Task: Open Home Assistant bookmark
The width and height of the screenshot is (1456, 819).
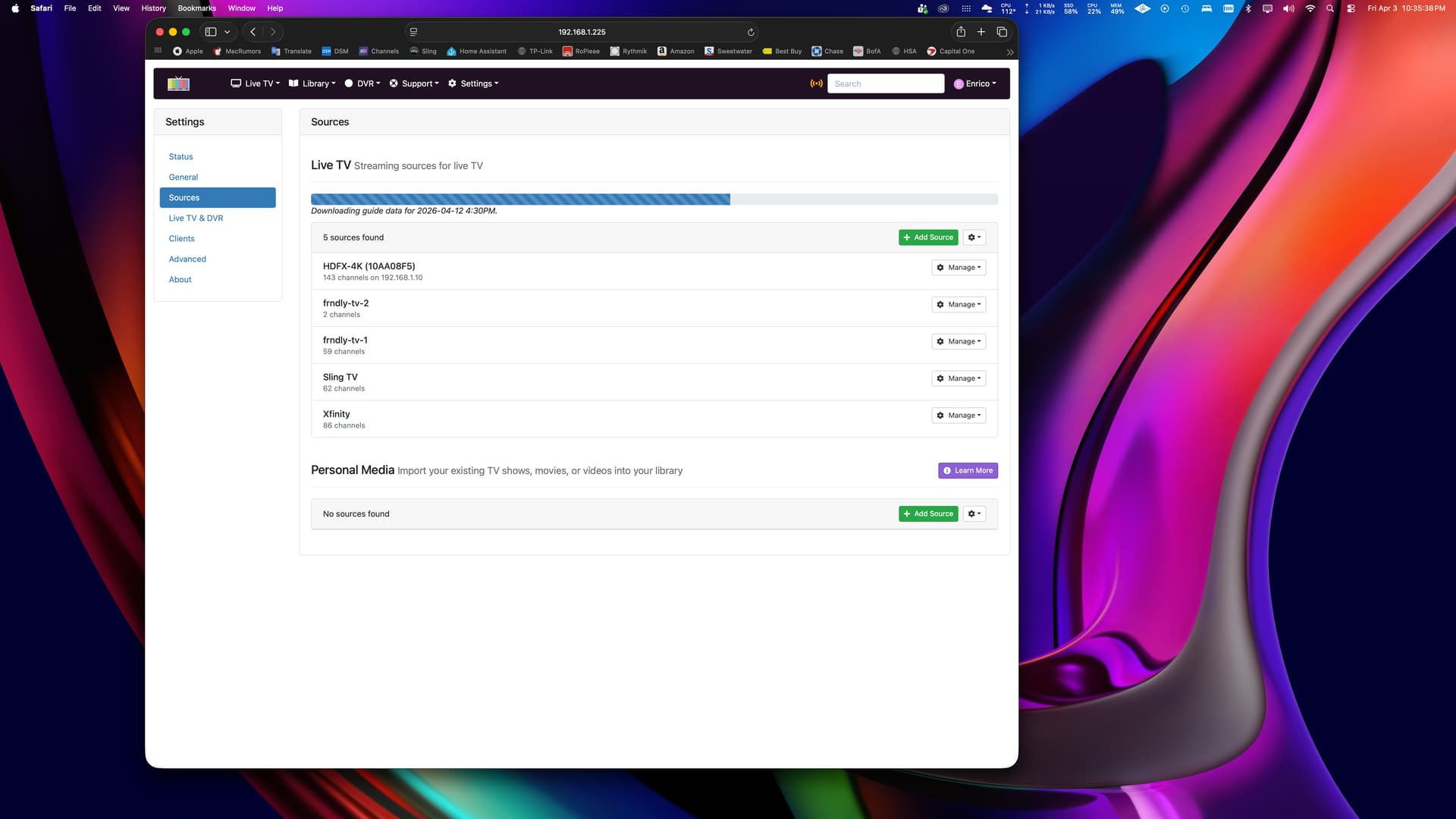Action: (x=476, y=52)
